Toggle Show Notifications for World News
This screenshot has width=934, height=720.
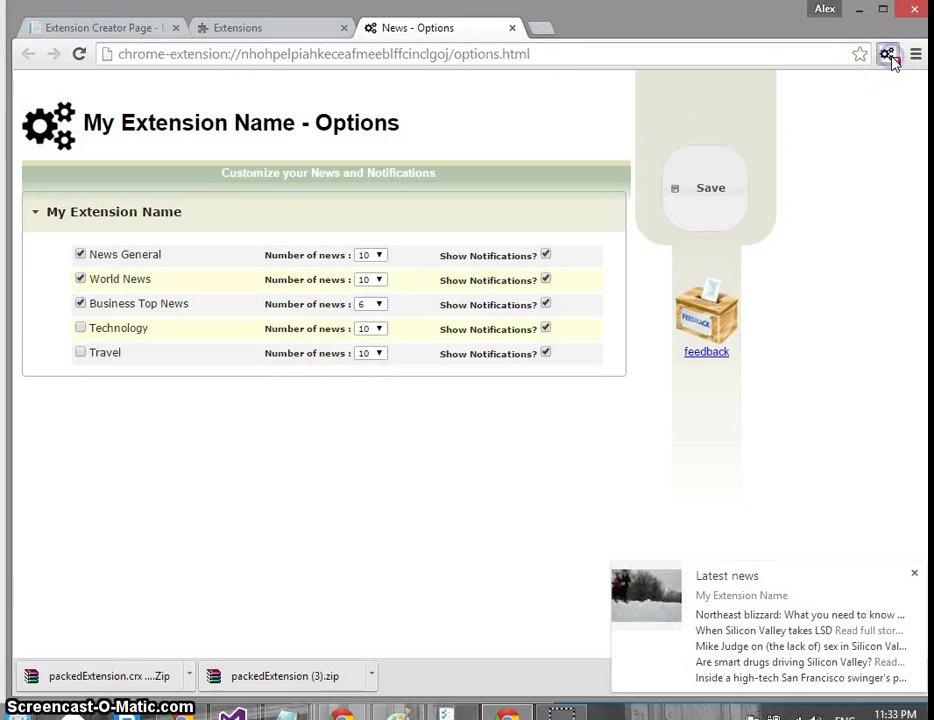tap(546, 279)
